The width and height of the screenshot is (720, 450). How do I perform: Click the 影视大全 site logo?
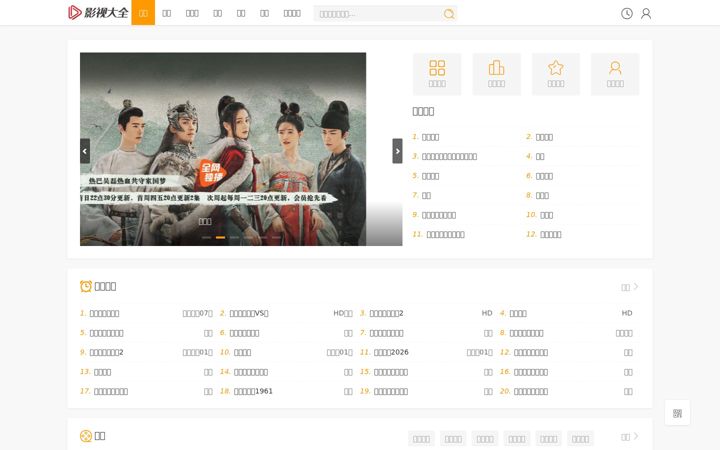pyautogui.click(x=98, y=12)
